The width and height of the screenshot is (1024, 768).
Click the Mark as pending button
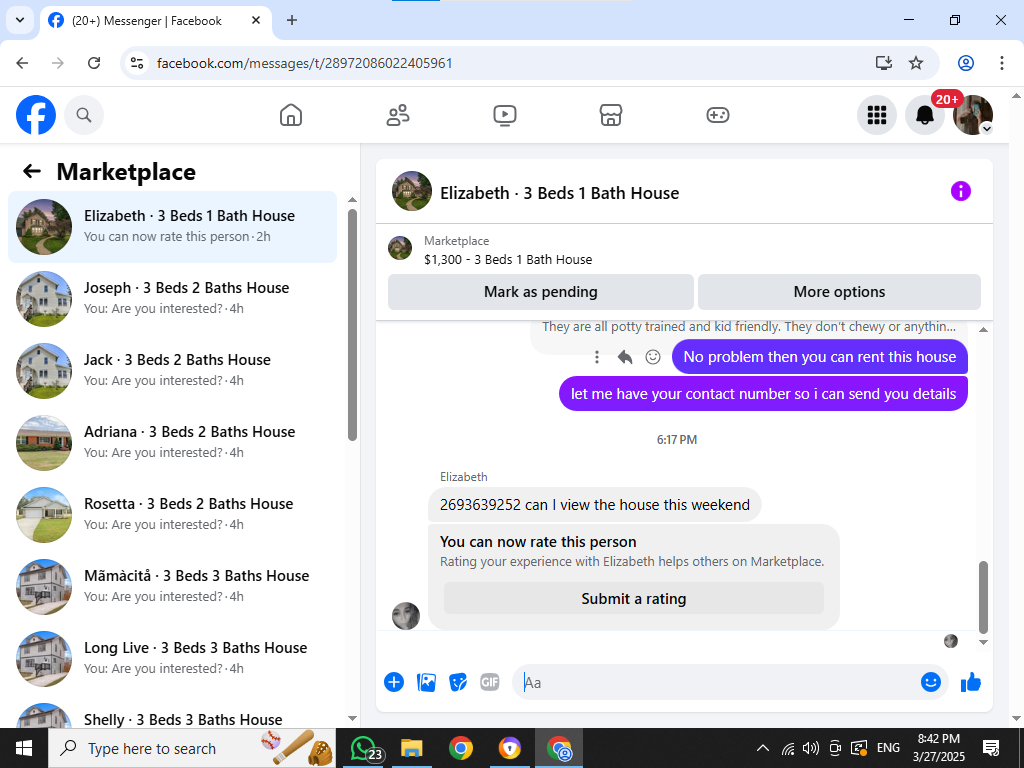[541, 292]
